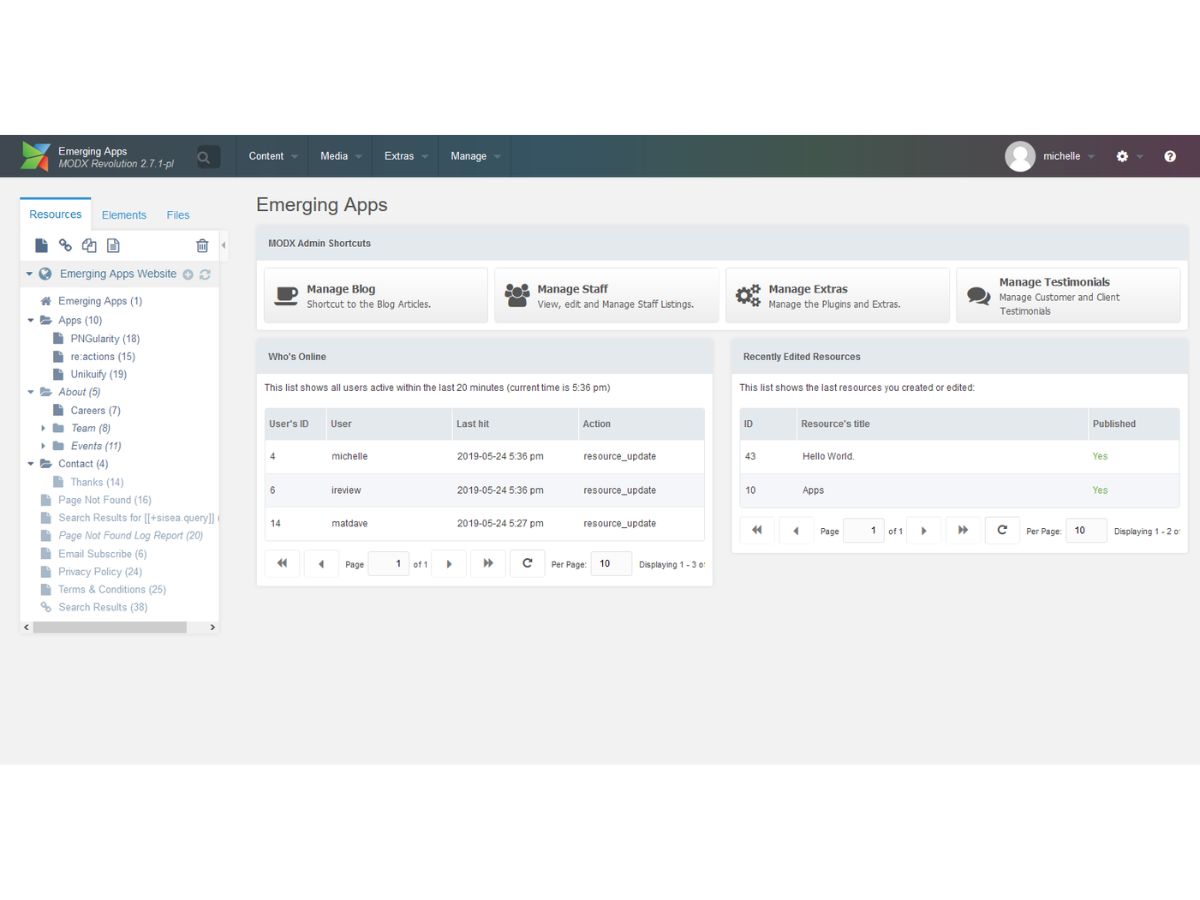Create a new symlink from the tree toolbar

[x=89, y=245]
